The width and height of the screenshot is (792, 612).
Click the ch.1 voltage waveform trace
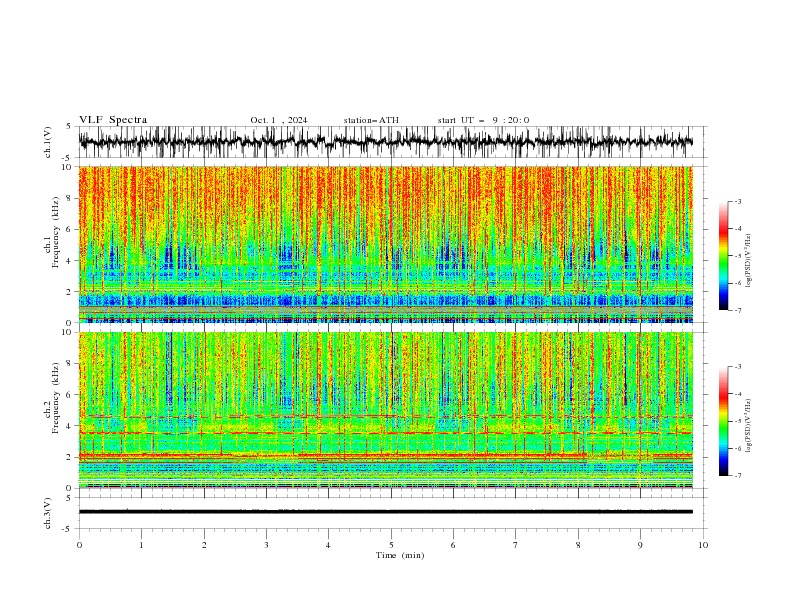click(386, 142)
